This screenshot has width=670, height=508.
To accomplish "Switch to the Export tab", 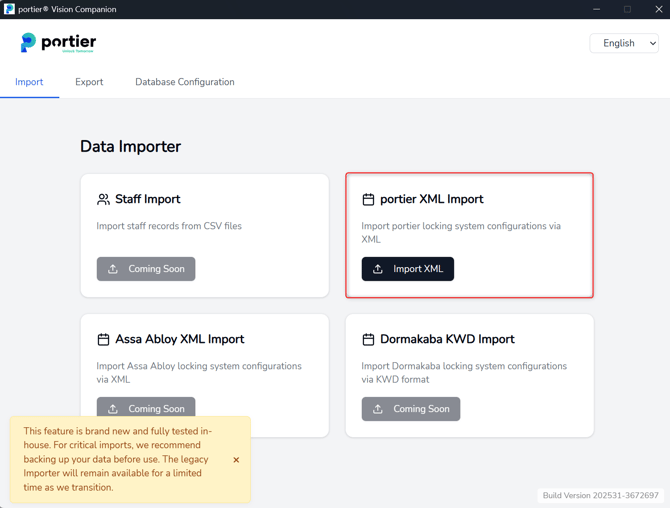I will (89, 82).
